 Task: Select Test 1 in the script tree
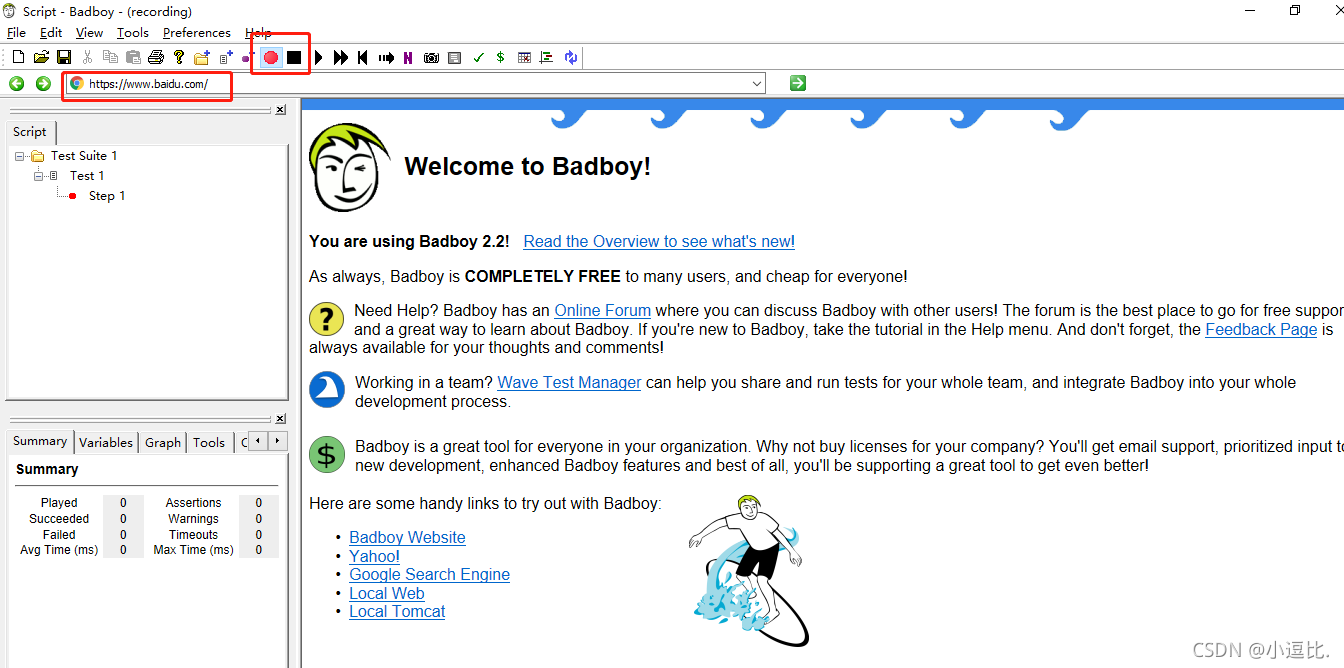point(87,176)
